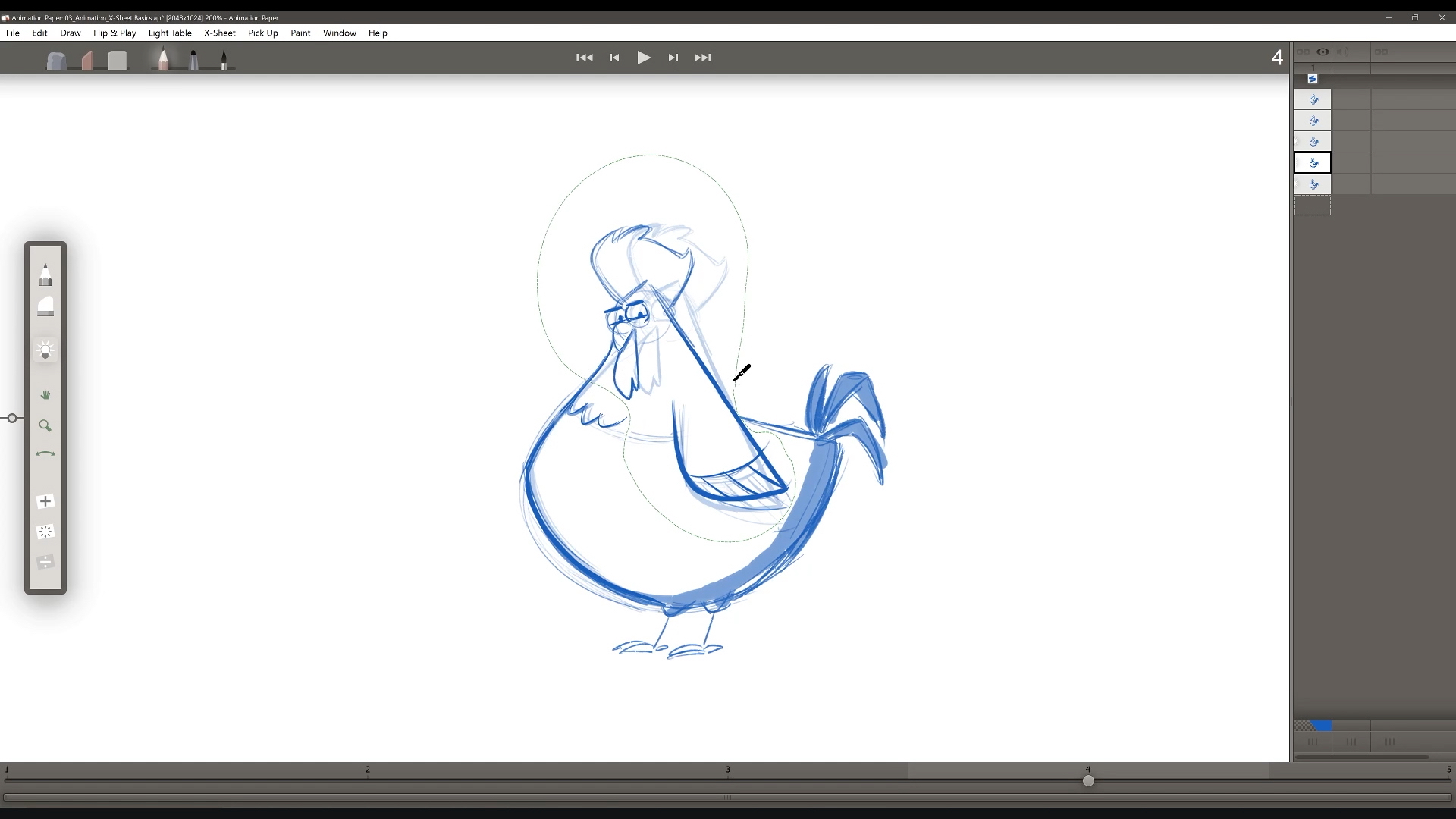Select the pencil drawing tool in top shelf
1456x819 pixels.
pos(162,58)
